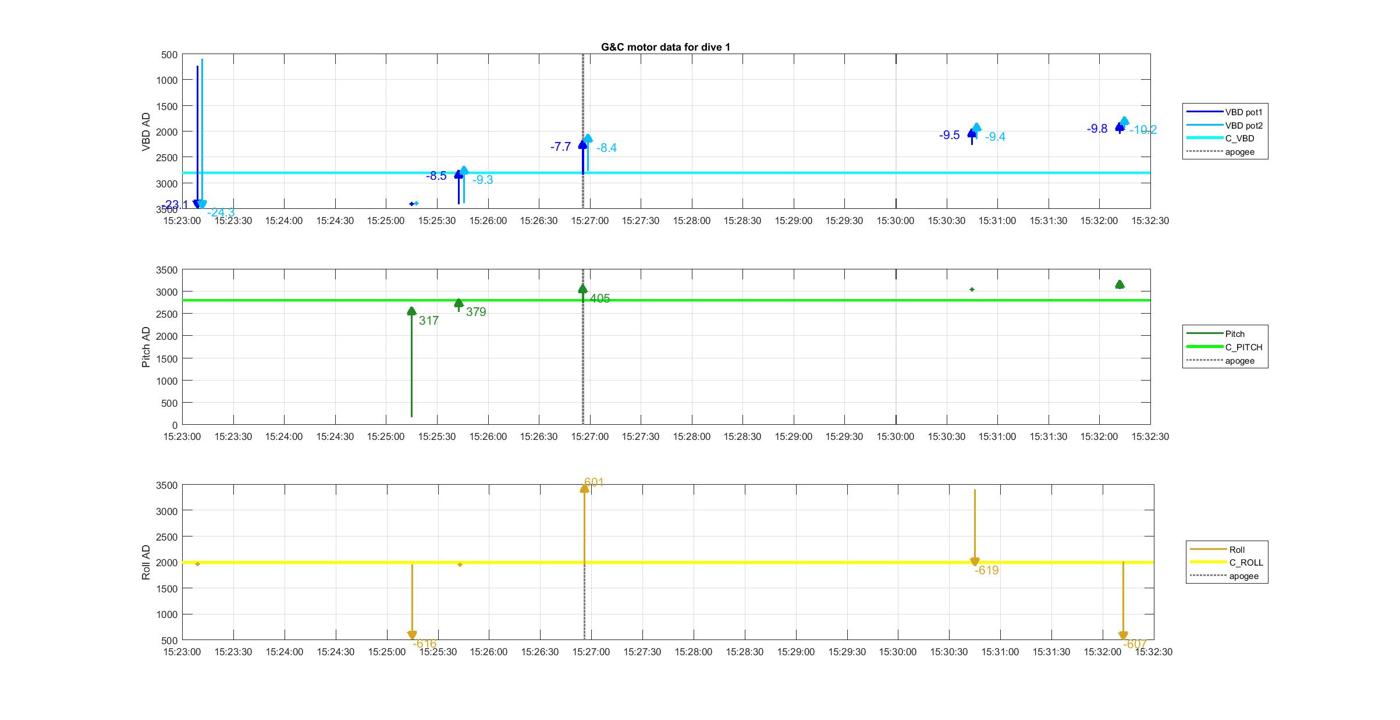Click the 'VBD AD' y-axis label

(x=146, y=132)
